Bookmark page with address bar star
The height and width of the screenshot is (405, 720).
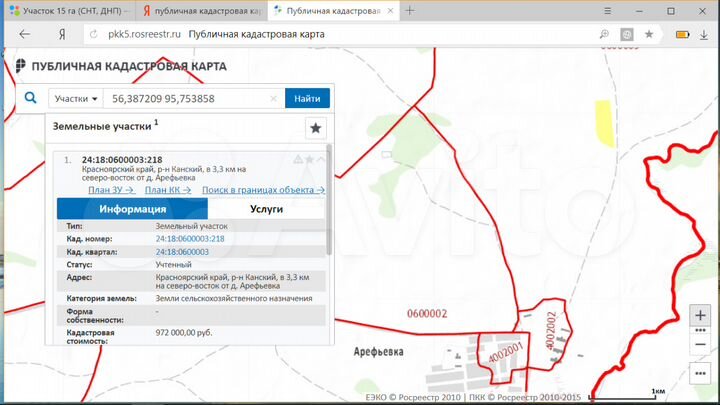coord(649,34)
